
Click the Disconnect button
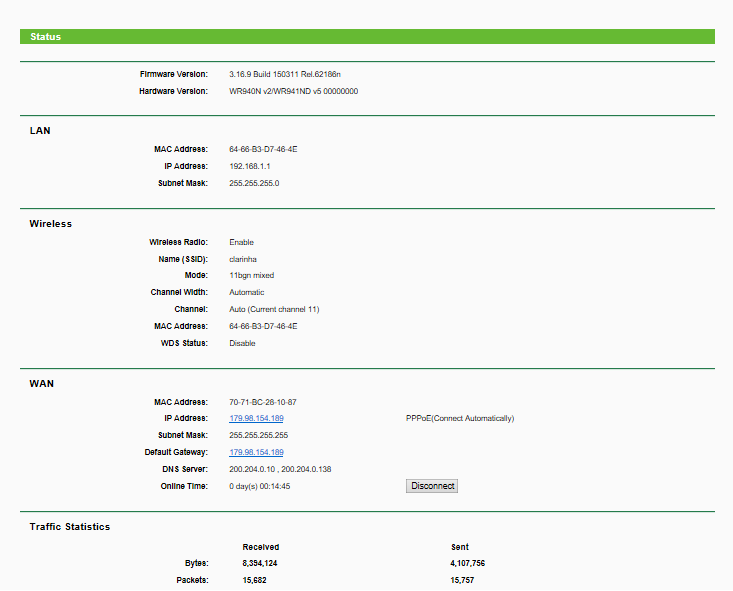(x=431, y=486)
